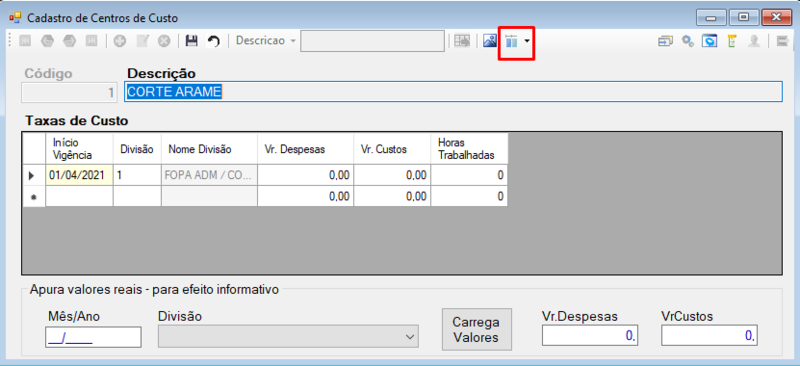
Task: Click the Código field showing 1
Action: pyautogui.click(x=69, y=92)
